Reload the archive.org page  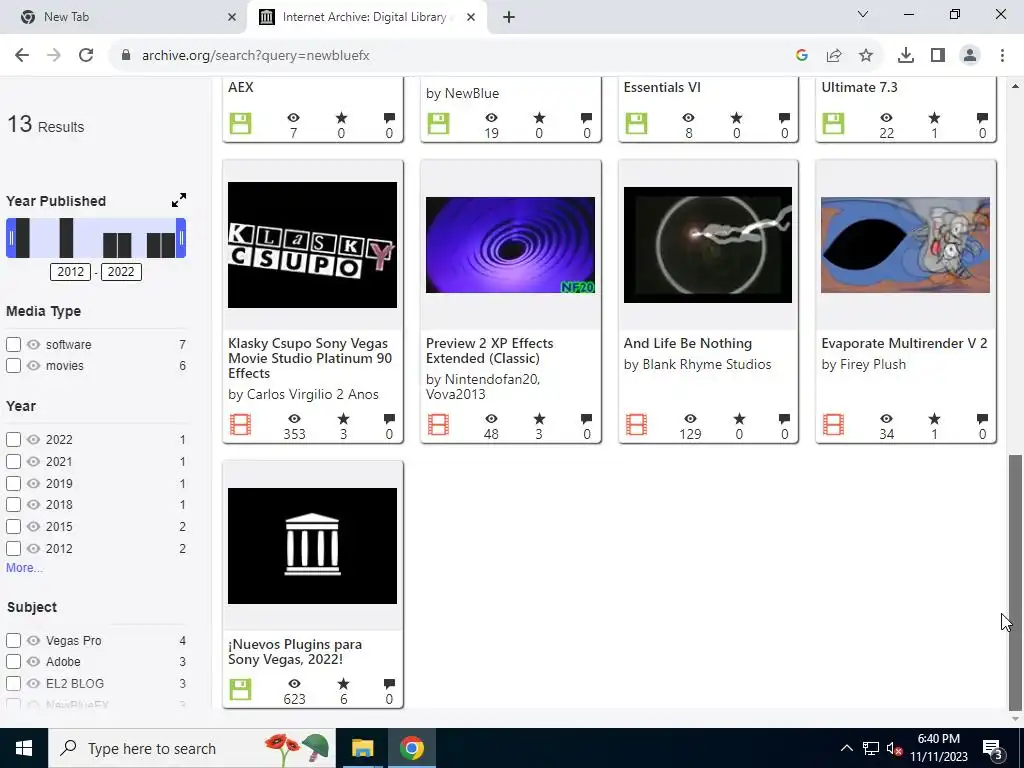coord(86,56)
